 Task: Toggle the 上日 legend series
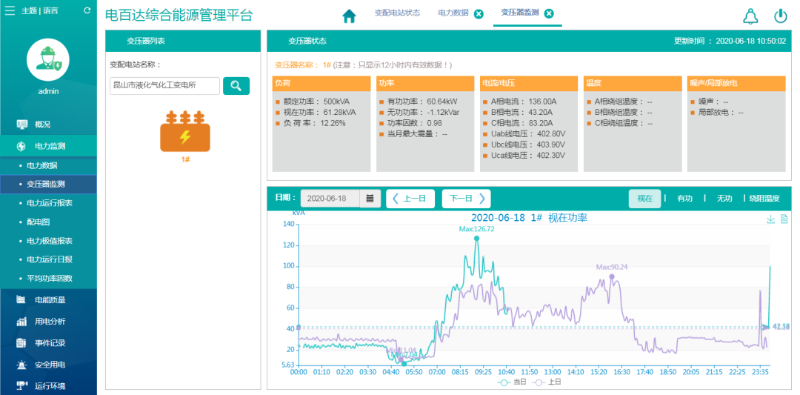point(546,382)
